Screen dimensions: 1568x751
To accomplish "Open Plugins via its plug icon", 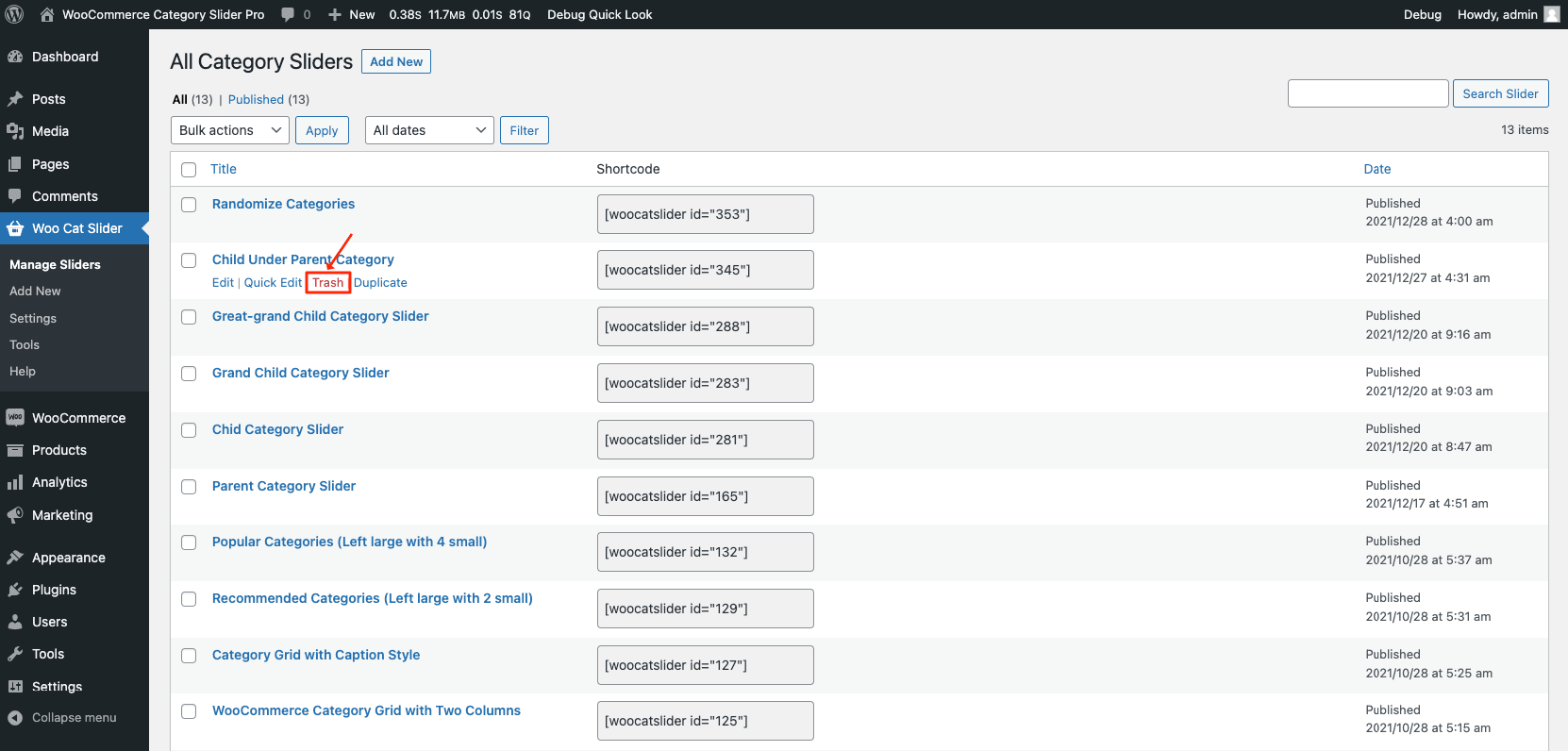I will [x=15, y=590].
